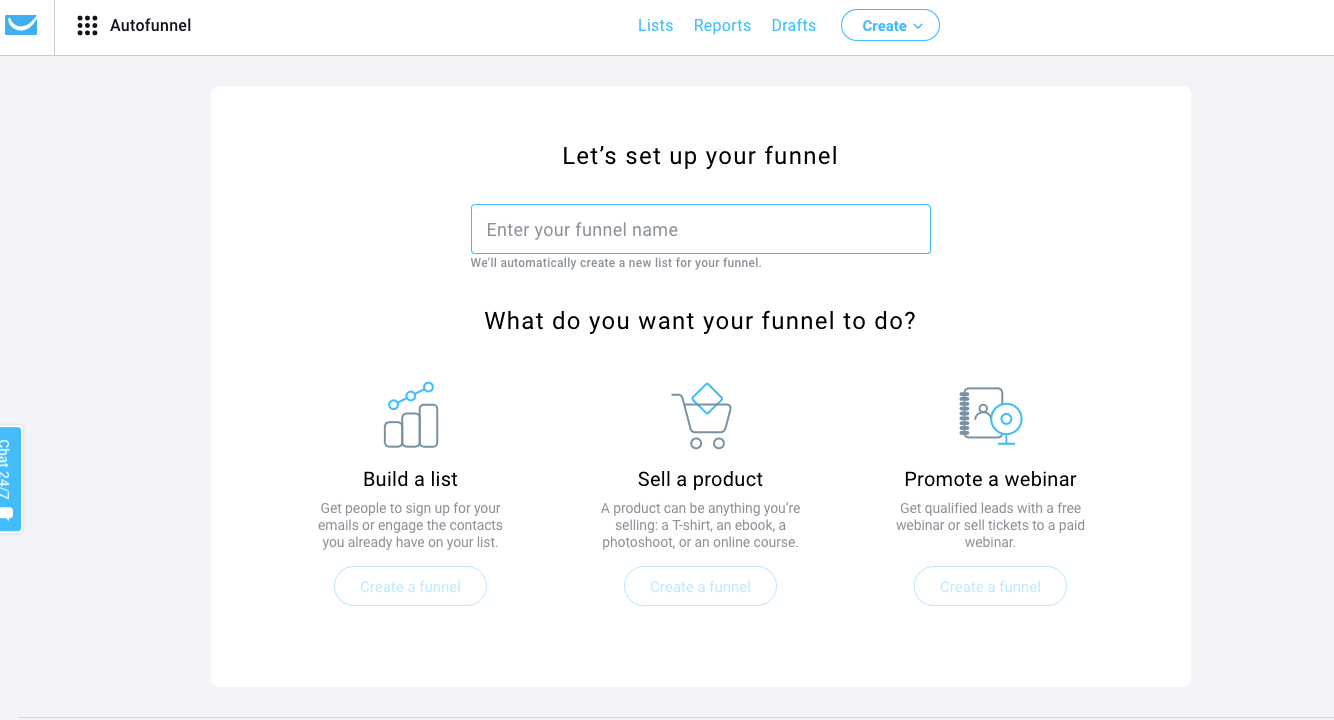Click the 'automatically create a new list' note
The height and width of the screenshot is (720, 1334).
[x=616, y=263]
